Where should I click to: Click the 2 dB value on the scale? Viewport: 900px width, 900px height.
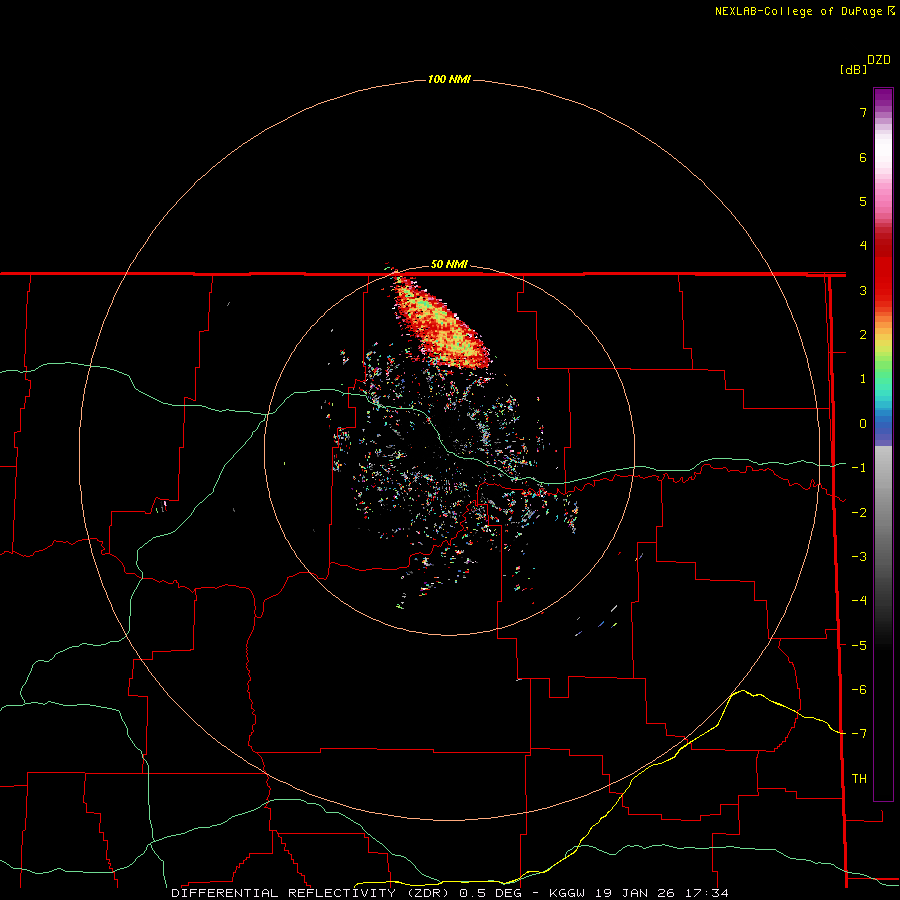tap(863, 335)
